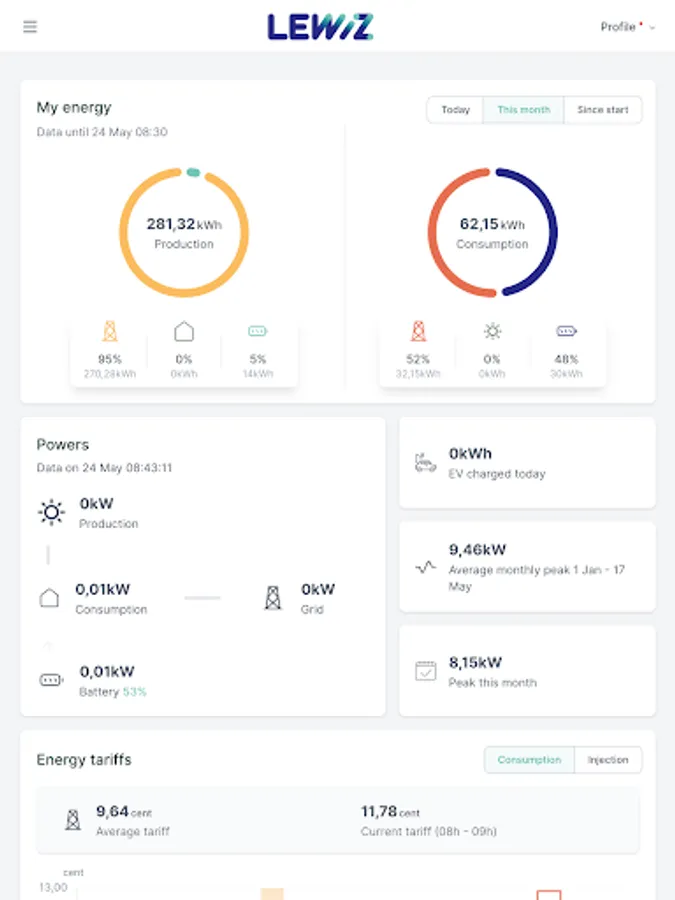Click the grid pylon icon beside Grid
The height and width of the screenshot is (900, 675).
[x=272, y=598]
